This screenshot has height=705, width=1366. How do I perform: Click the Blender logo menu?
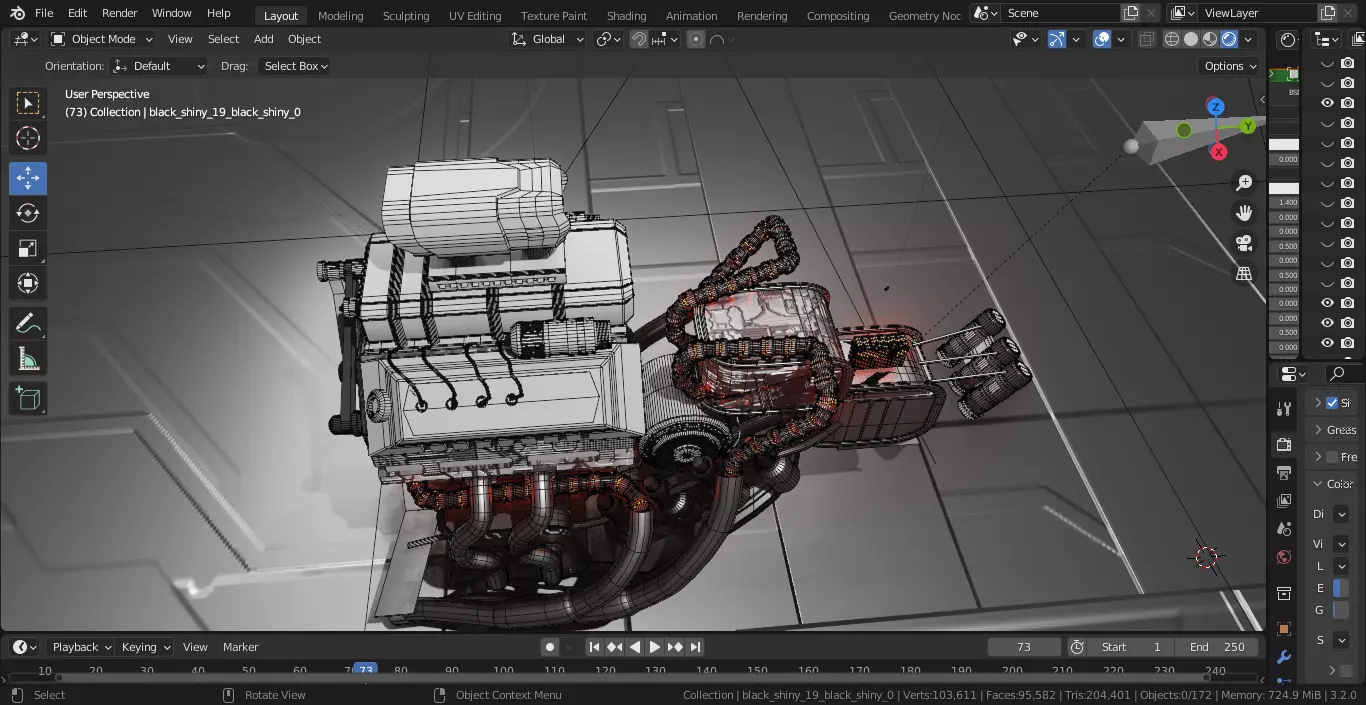coord(17,13)
